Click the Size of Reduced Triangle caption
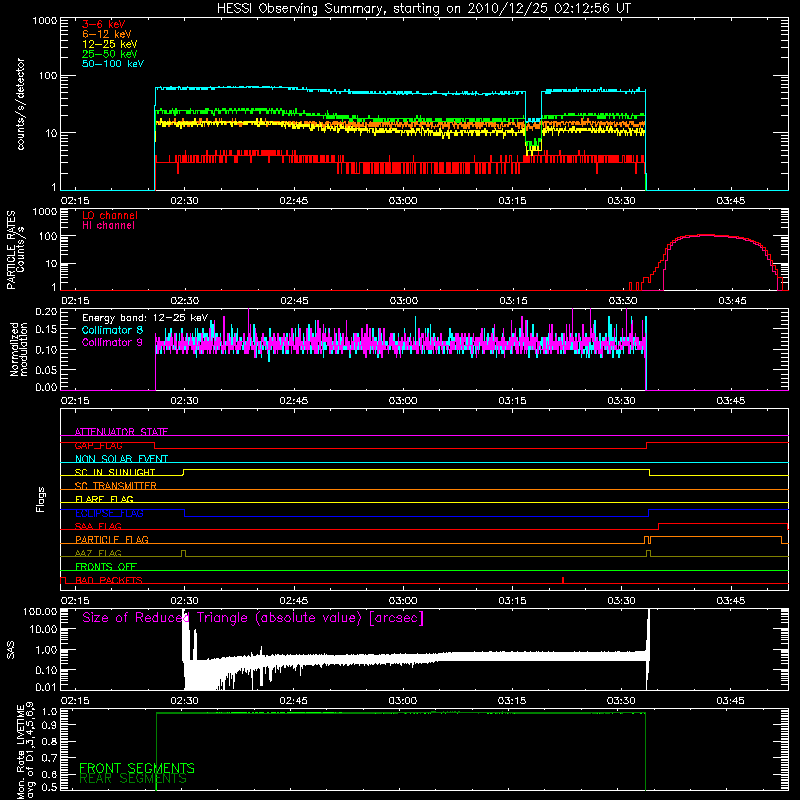This screenshot has height=800, width=800. (x=253, y=618)
